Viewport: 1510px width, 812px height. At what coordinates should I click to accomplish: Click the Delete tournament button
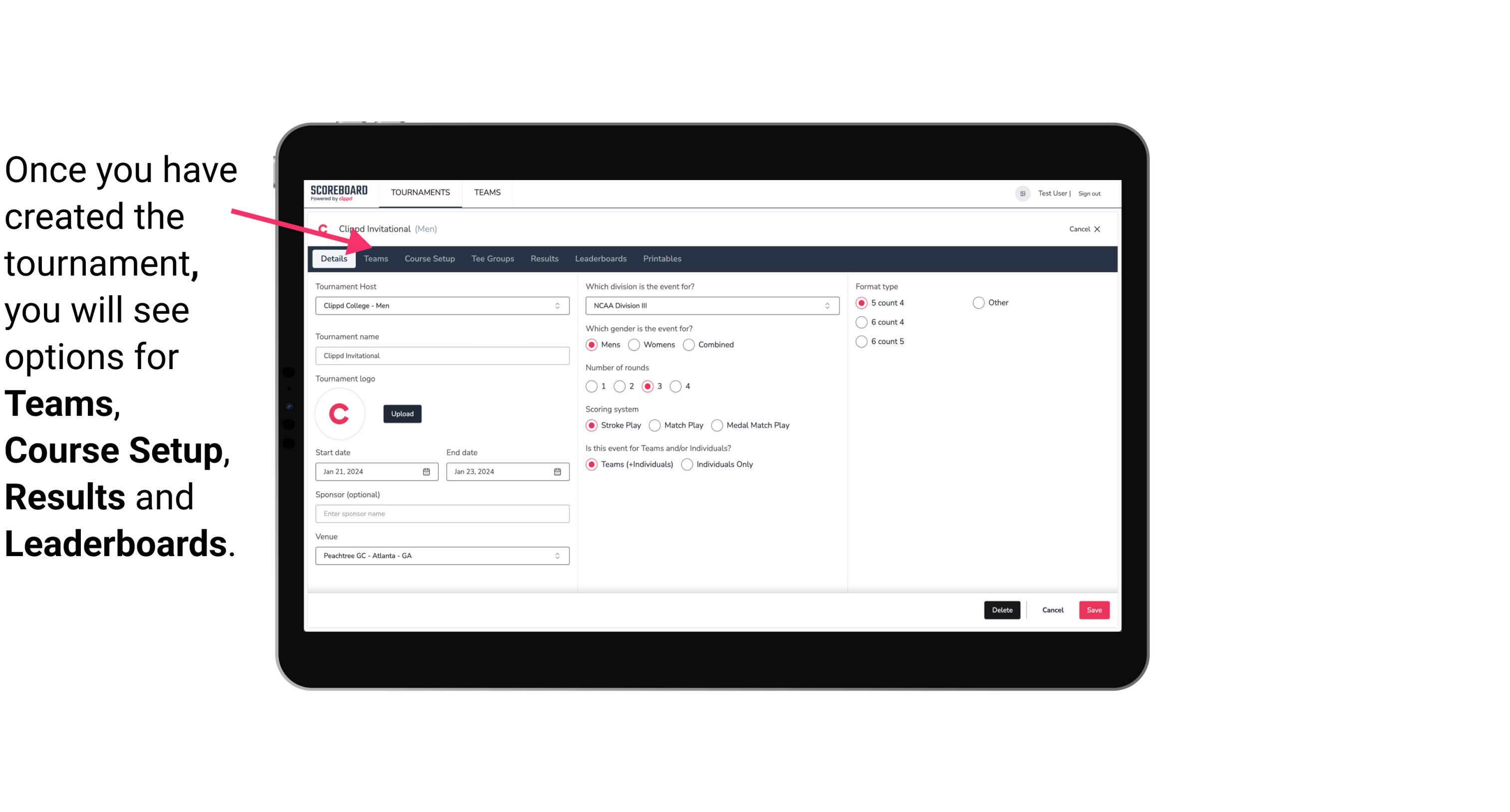pyautogui.click(x=1002, y=609)
